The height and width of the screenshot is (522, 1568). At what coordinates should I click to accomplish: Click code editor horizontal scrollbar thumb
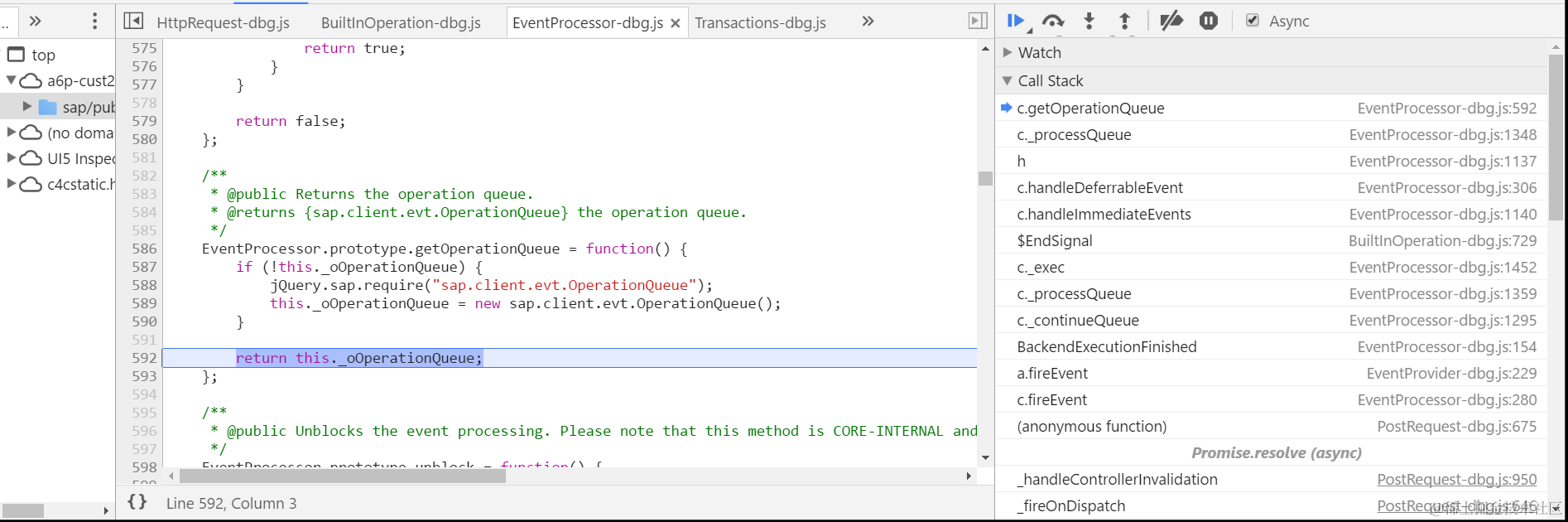(x=343, y=476)
